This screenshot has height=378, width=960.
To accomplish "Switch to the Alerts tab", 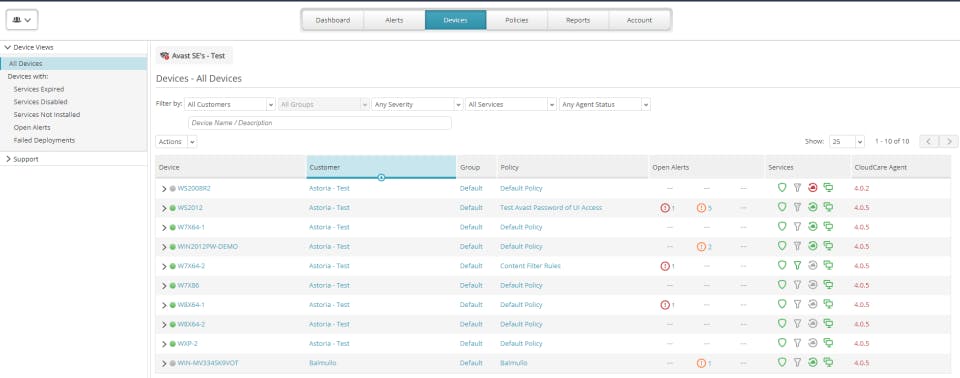I will click(x=394, y=20).
